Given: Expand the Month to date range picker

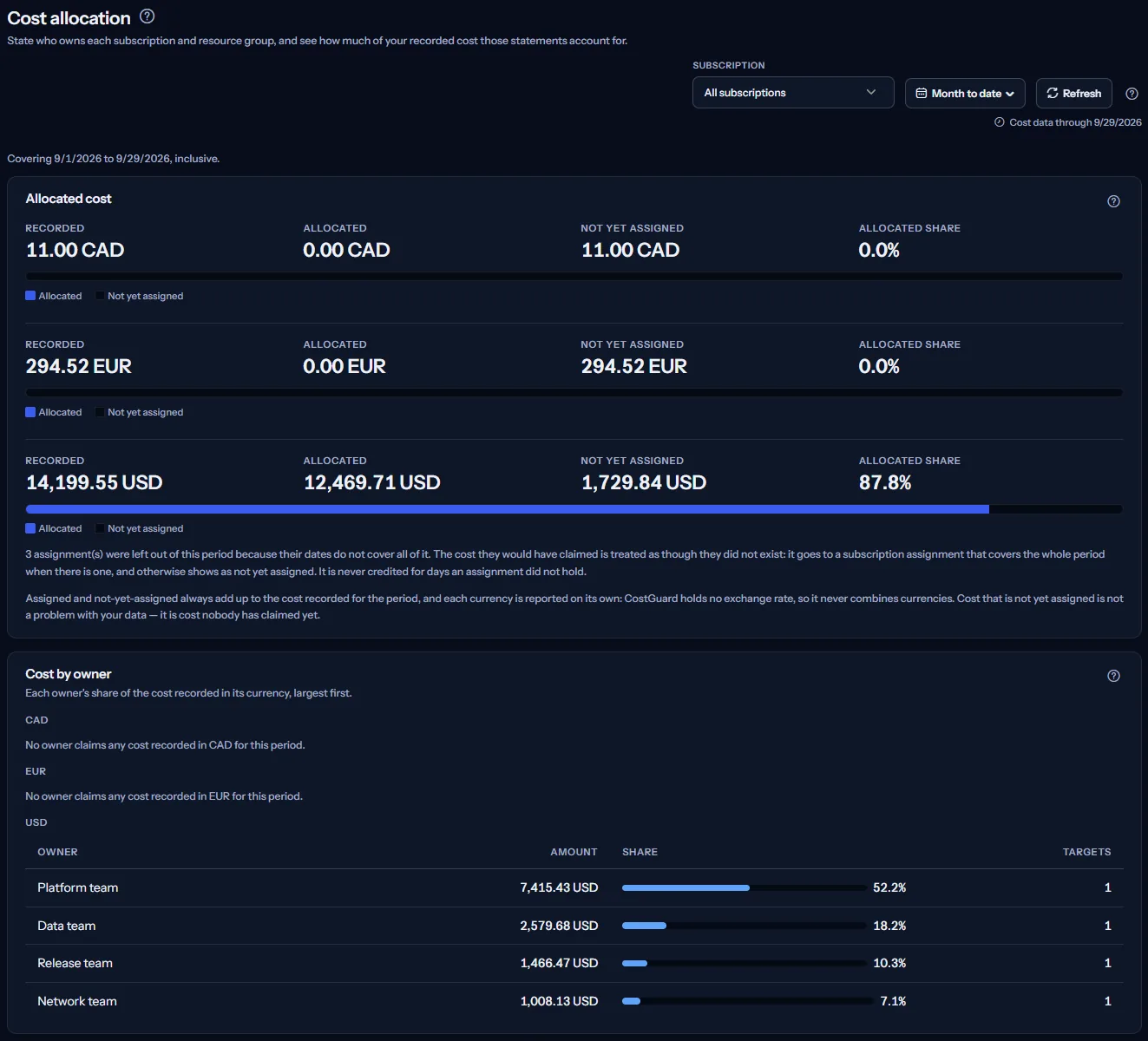Looking at the screenshot, I should pyautogui.click(x=965, y=94).
